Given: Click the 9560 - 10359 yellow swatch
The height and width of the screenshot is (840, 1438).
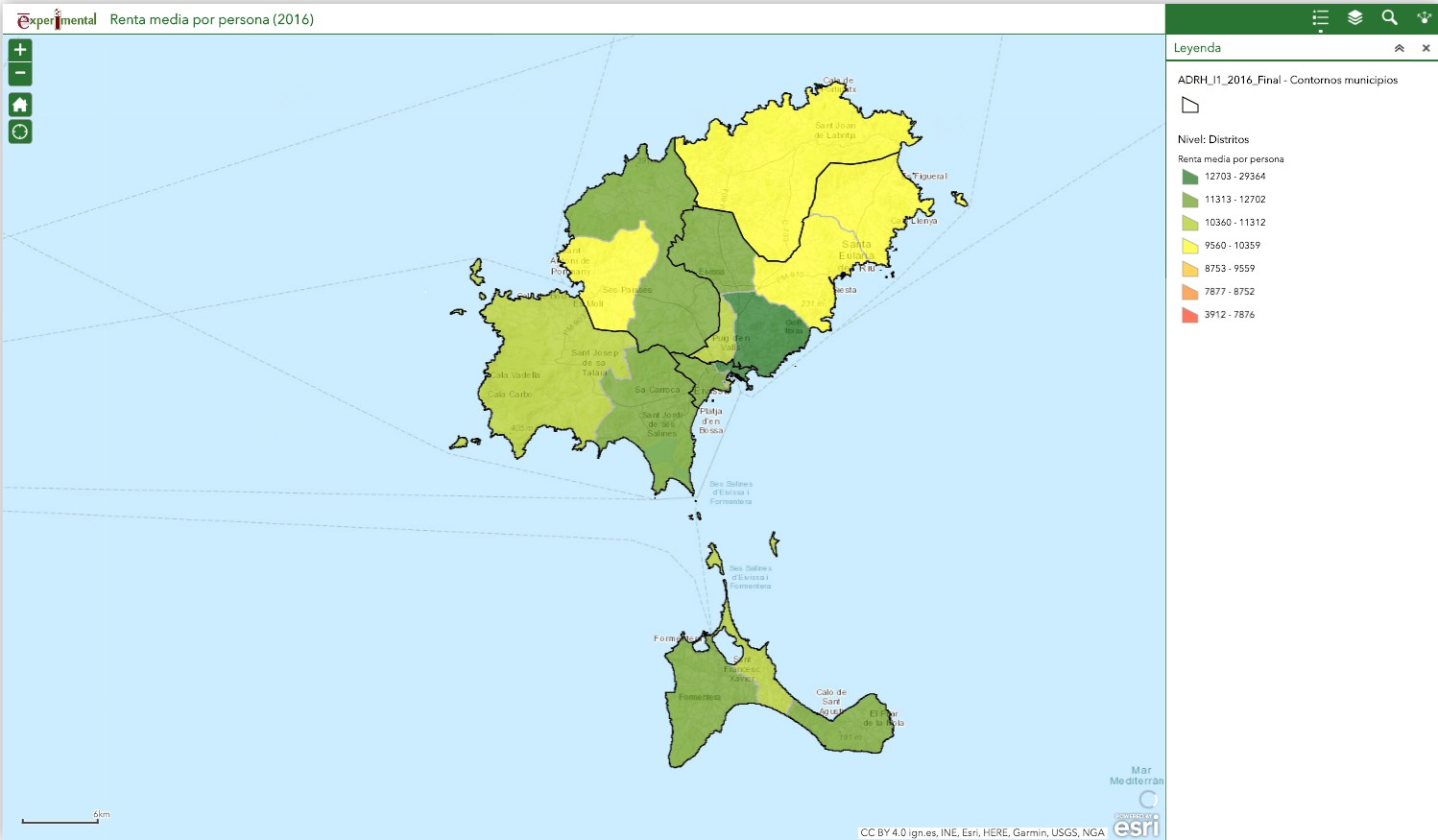Looking at the screenshot, I should pyautogui.click(x=1190, y=246).
